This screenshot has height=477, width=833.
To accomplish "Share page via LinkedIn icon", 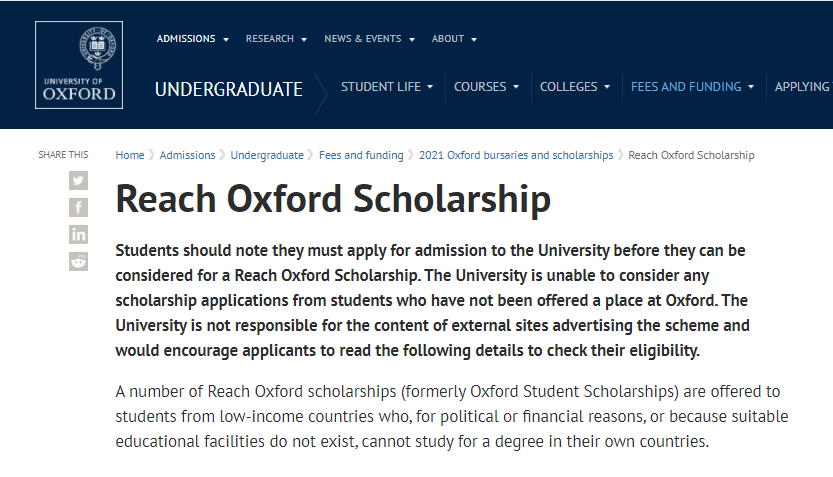I will pos(78,234).
